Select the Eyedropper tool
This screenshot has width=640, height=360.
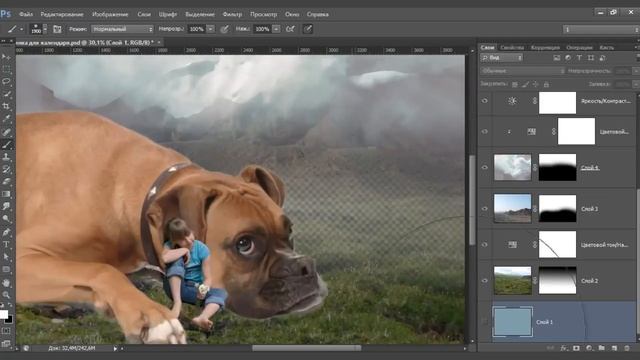6,119
